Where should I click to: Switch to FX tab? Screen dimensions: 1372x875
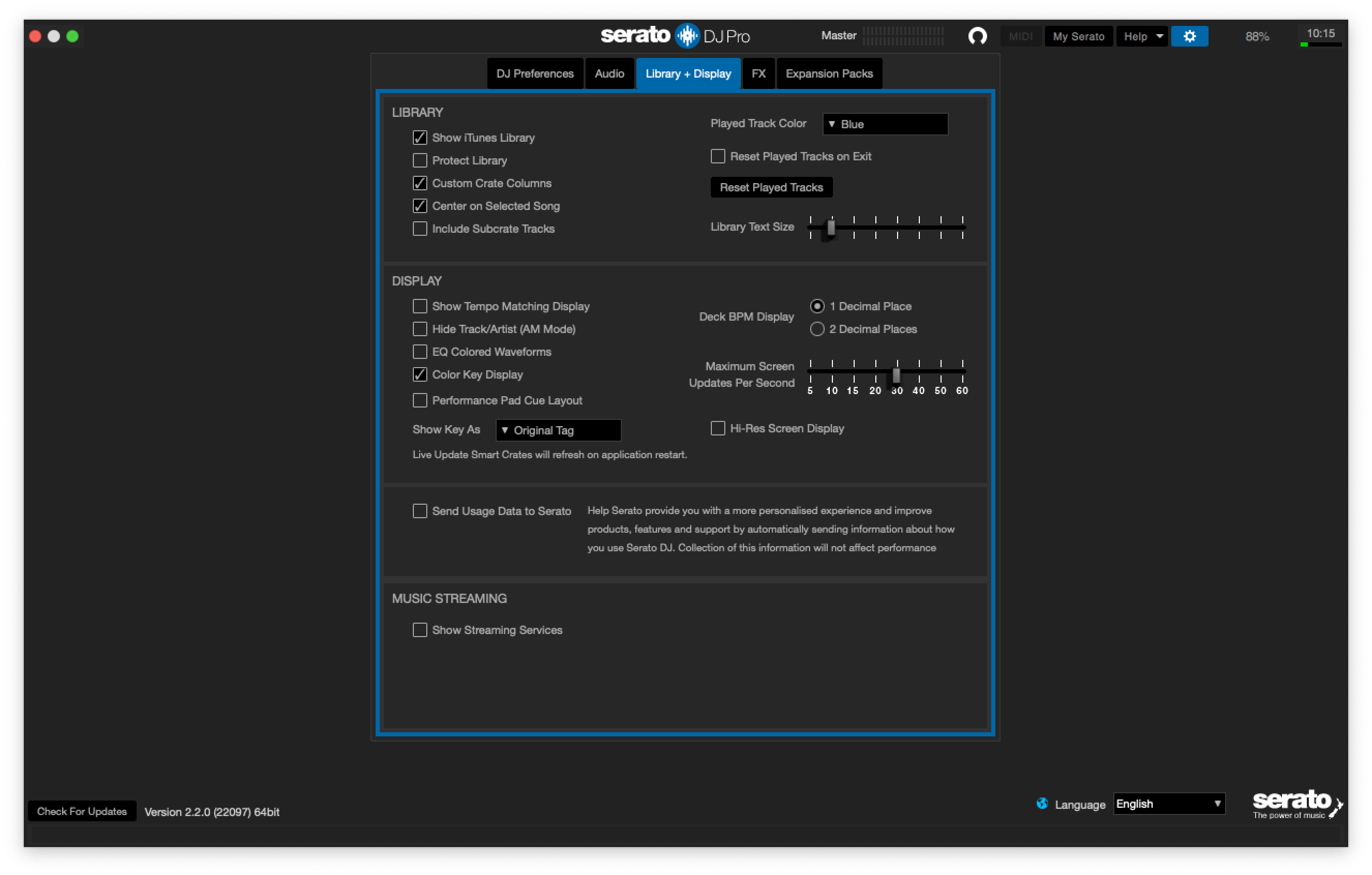point(759,73)
